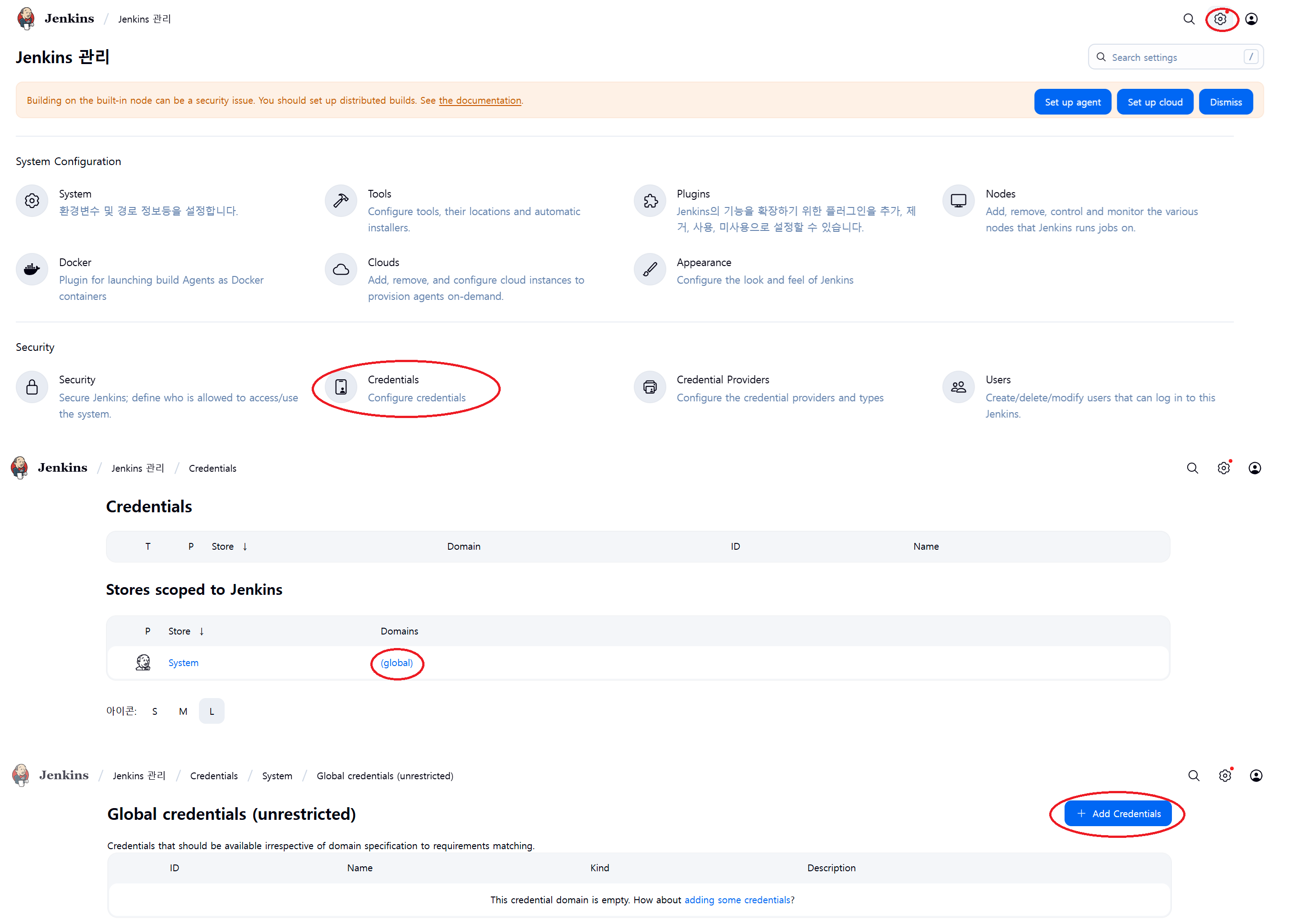Click Jenkins wordmark in Global credentials header
Viewport: 1291px width, 924px height.
[x=64, y=776]
